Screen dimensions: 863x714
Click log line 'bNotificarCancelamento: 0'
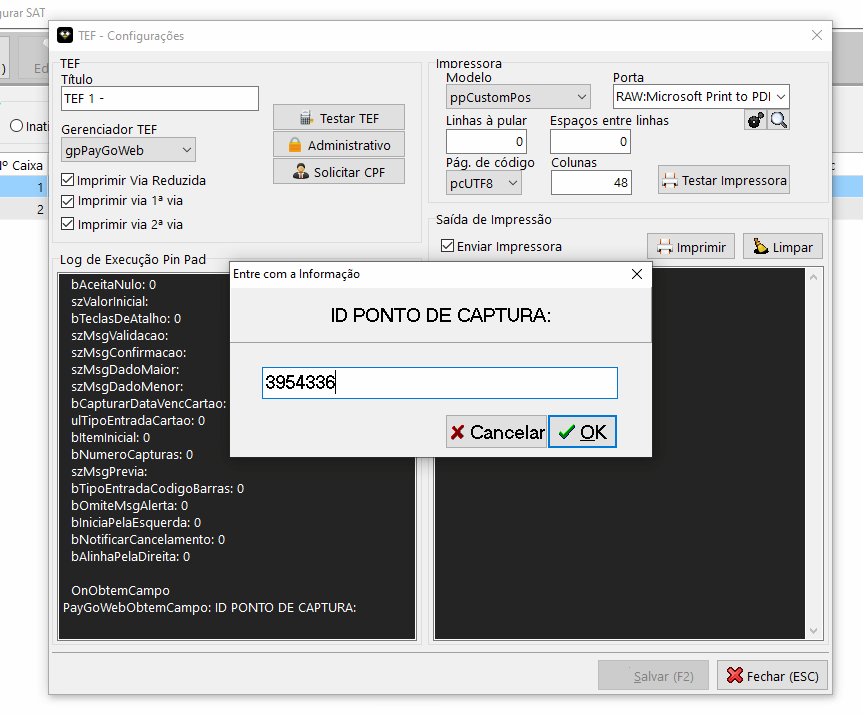[x=148, y=539]
